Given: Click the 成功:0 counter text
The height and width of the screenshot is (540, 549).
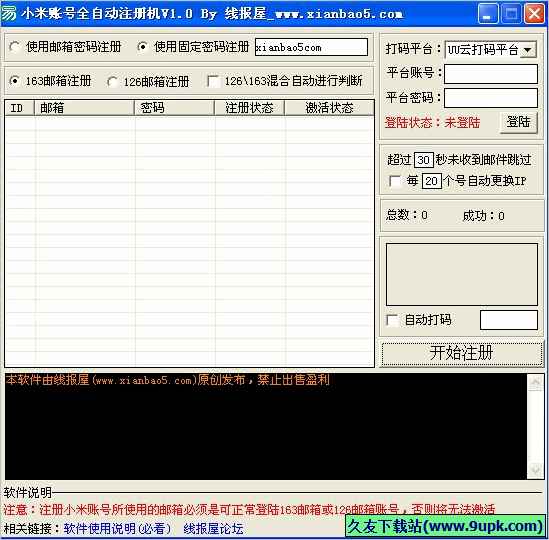Looking at the screenshot, I should click(484, 216).
